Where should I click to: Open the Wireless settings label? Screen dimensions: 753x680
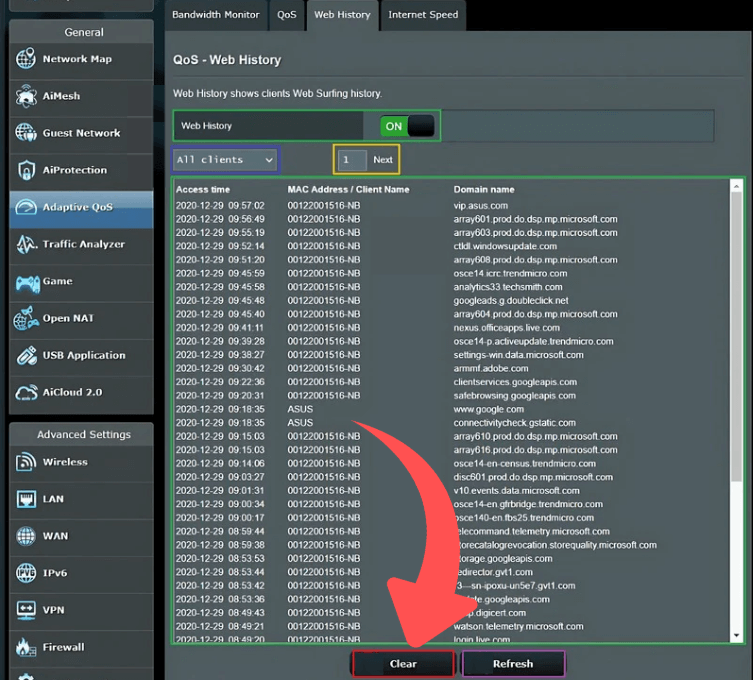point(65,462)
